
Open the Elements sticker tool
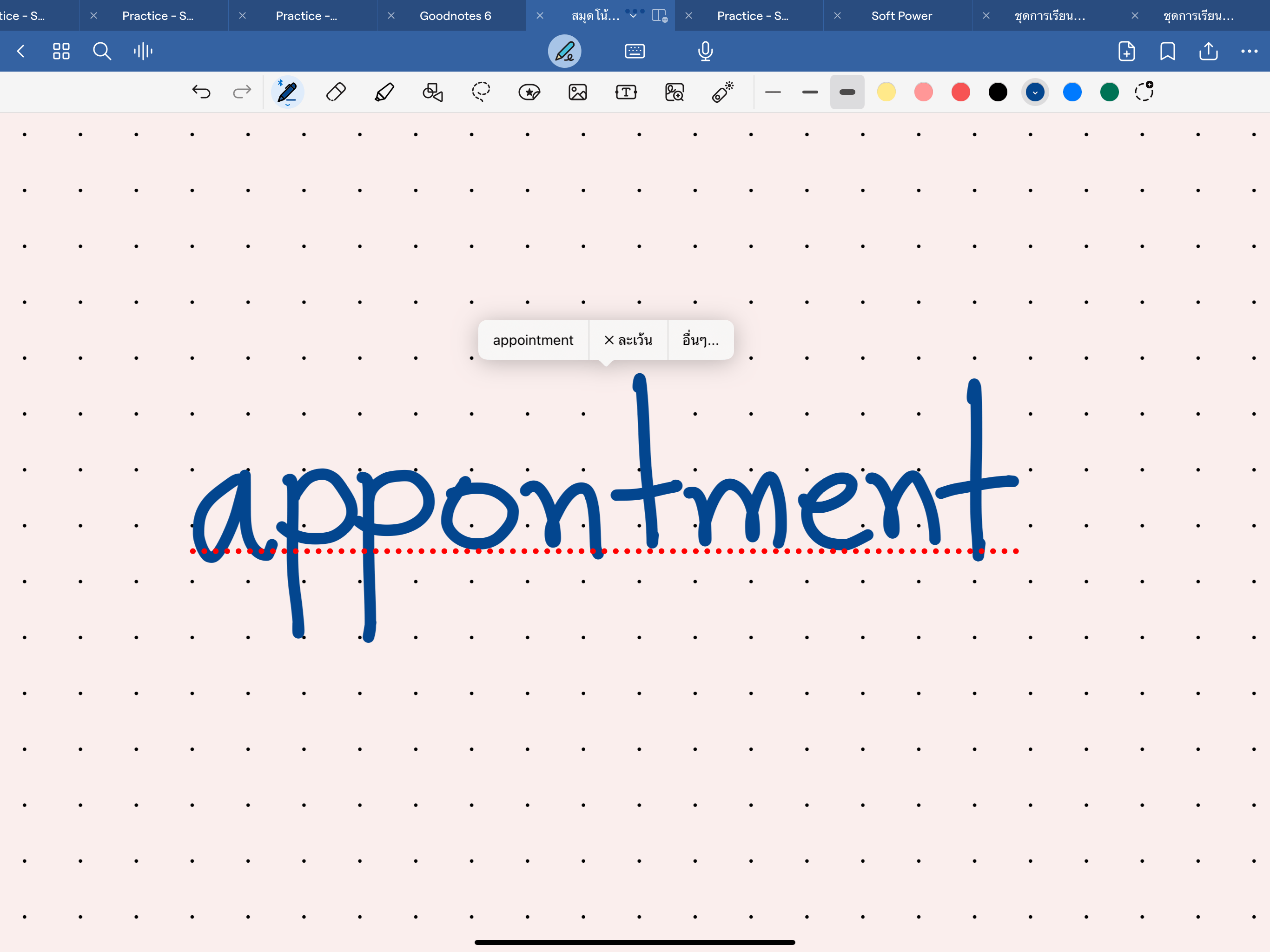tap(529, 92)
